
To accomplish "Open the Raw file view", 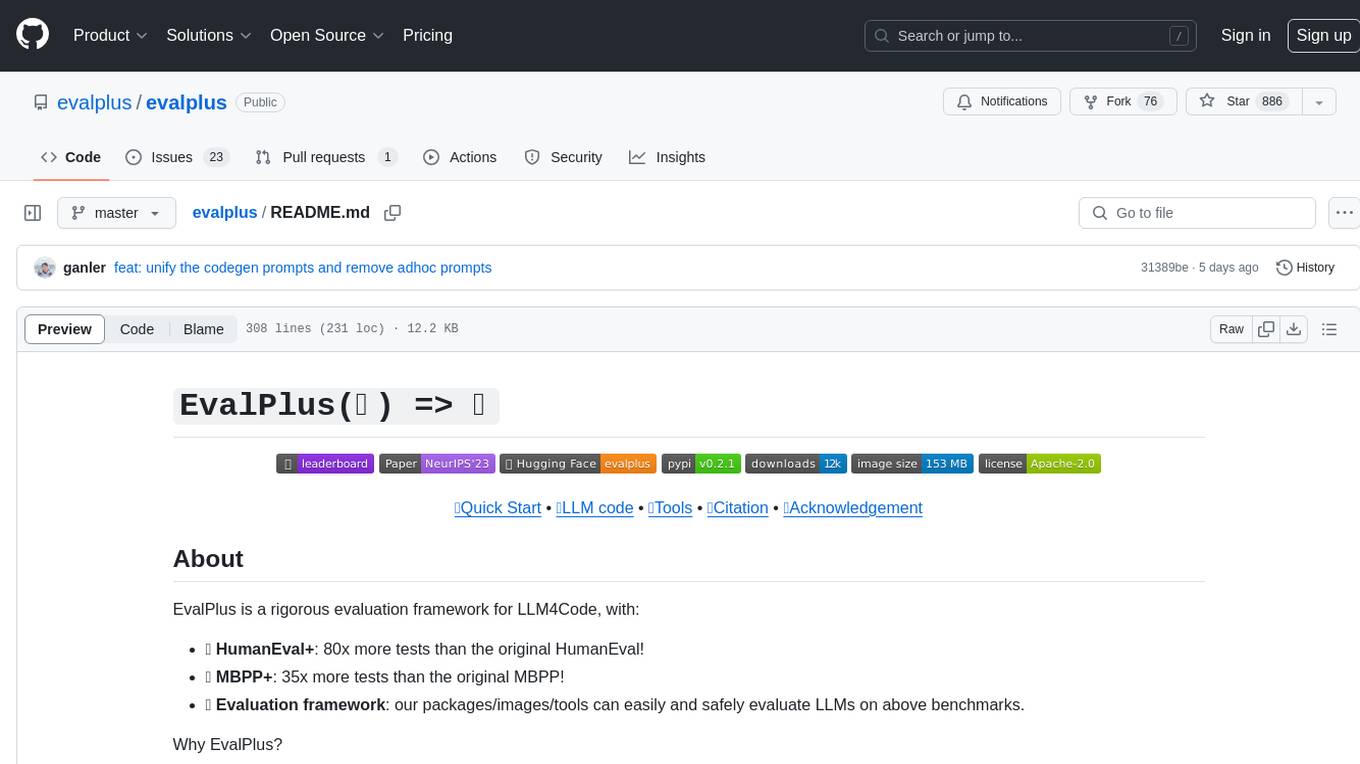I will click(x=1231, y=329).
